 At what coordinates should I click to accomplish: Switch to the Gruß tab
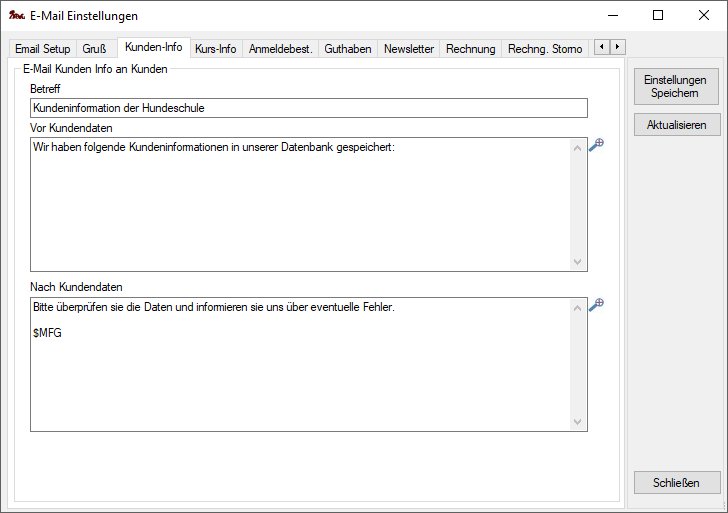click(x=95, y=48)
